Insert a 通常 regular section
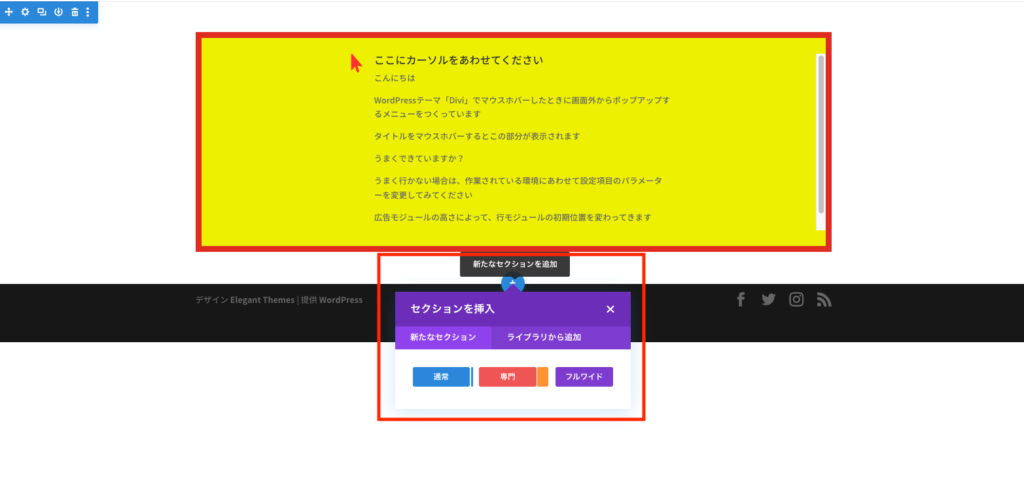 coord(441,377)
